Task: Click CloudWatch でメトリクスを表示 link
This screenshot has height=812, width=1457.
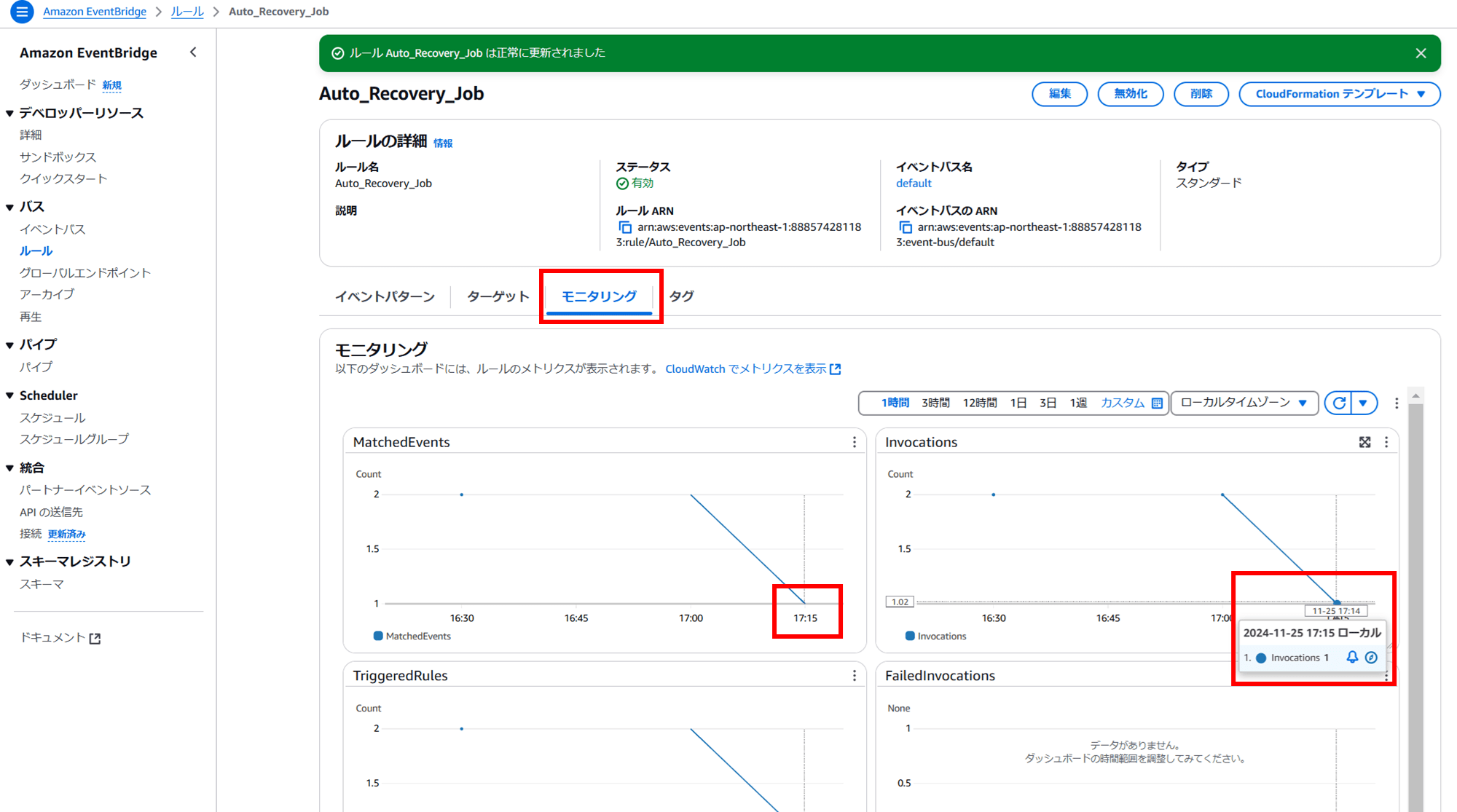Action: [753, 369]
